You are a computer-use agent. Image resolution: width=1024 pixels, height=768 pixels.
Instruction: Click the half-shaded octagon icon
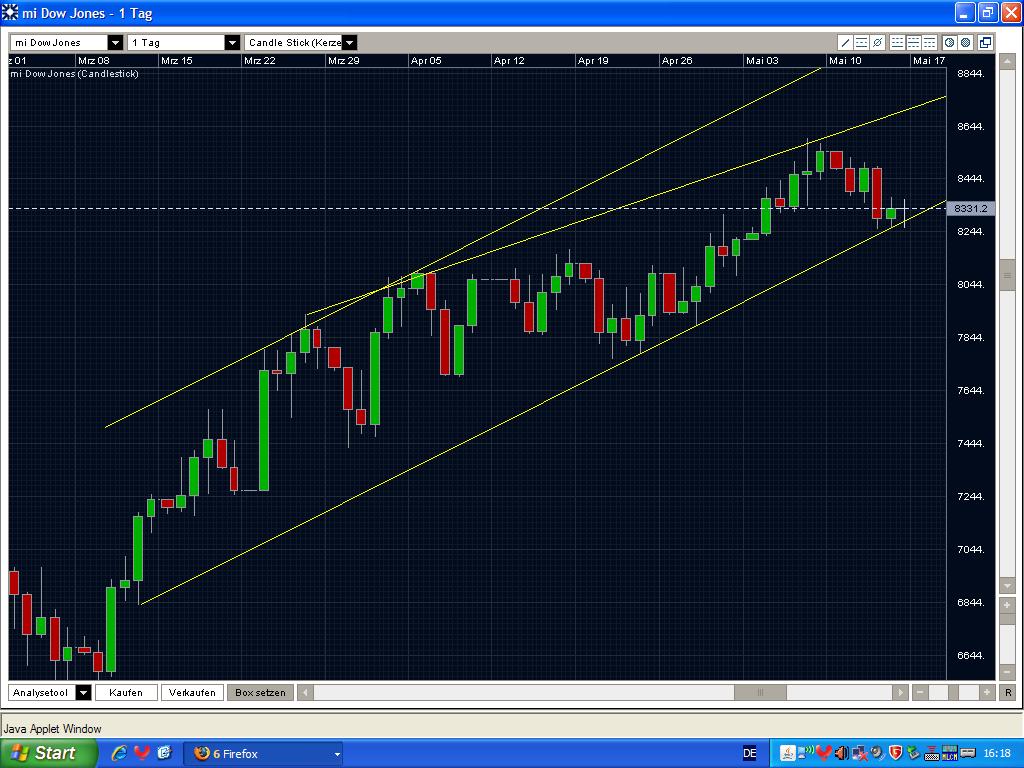point(950,43)
